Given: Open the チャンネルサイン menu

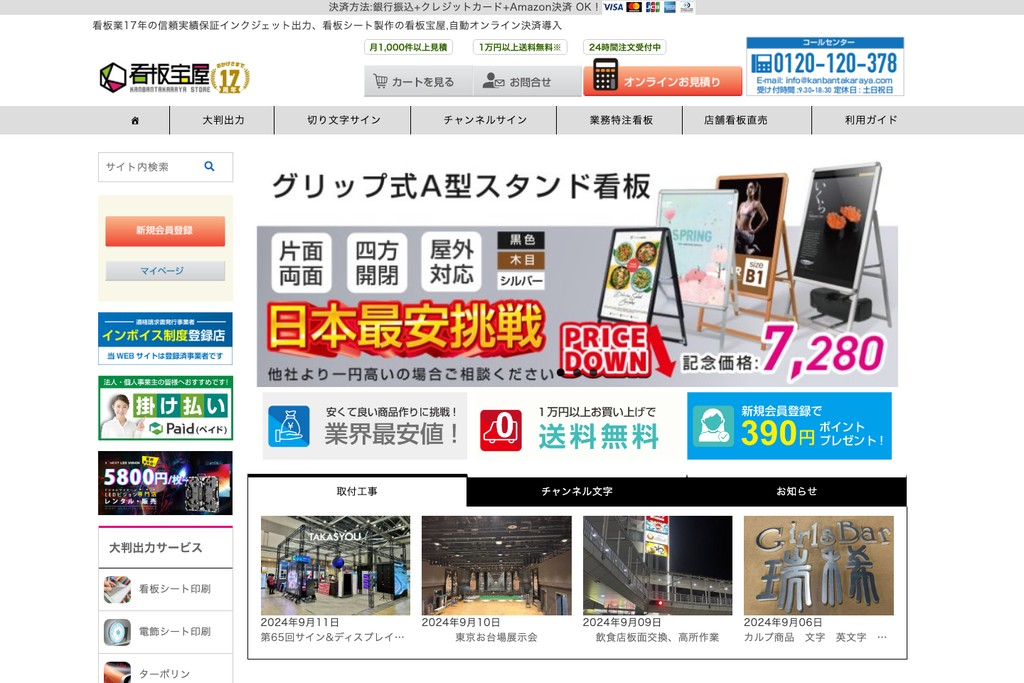Looking at the screenshot, I should (485, 120).
